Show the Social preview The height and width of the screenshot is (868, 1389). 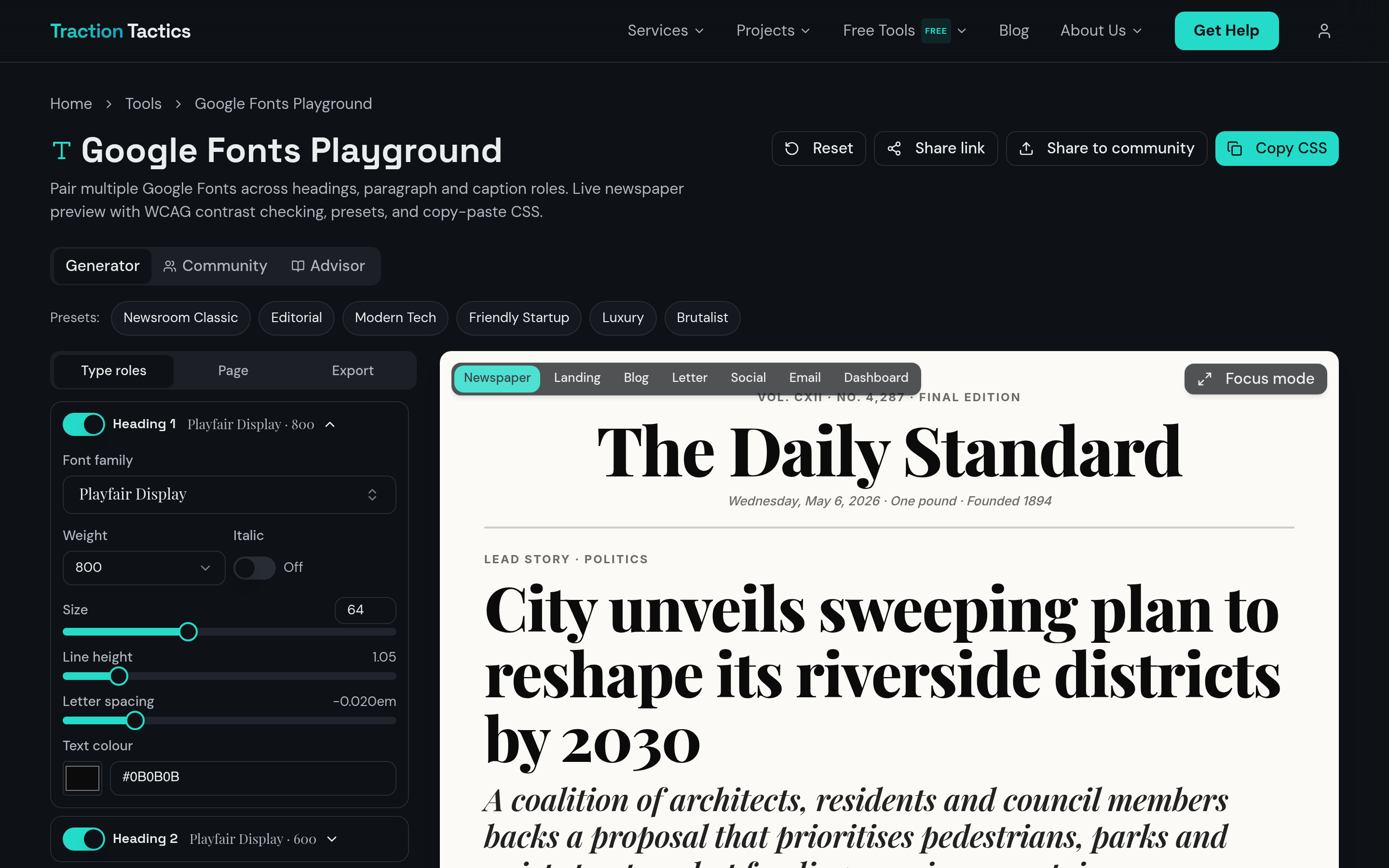[748, 379]
